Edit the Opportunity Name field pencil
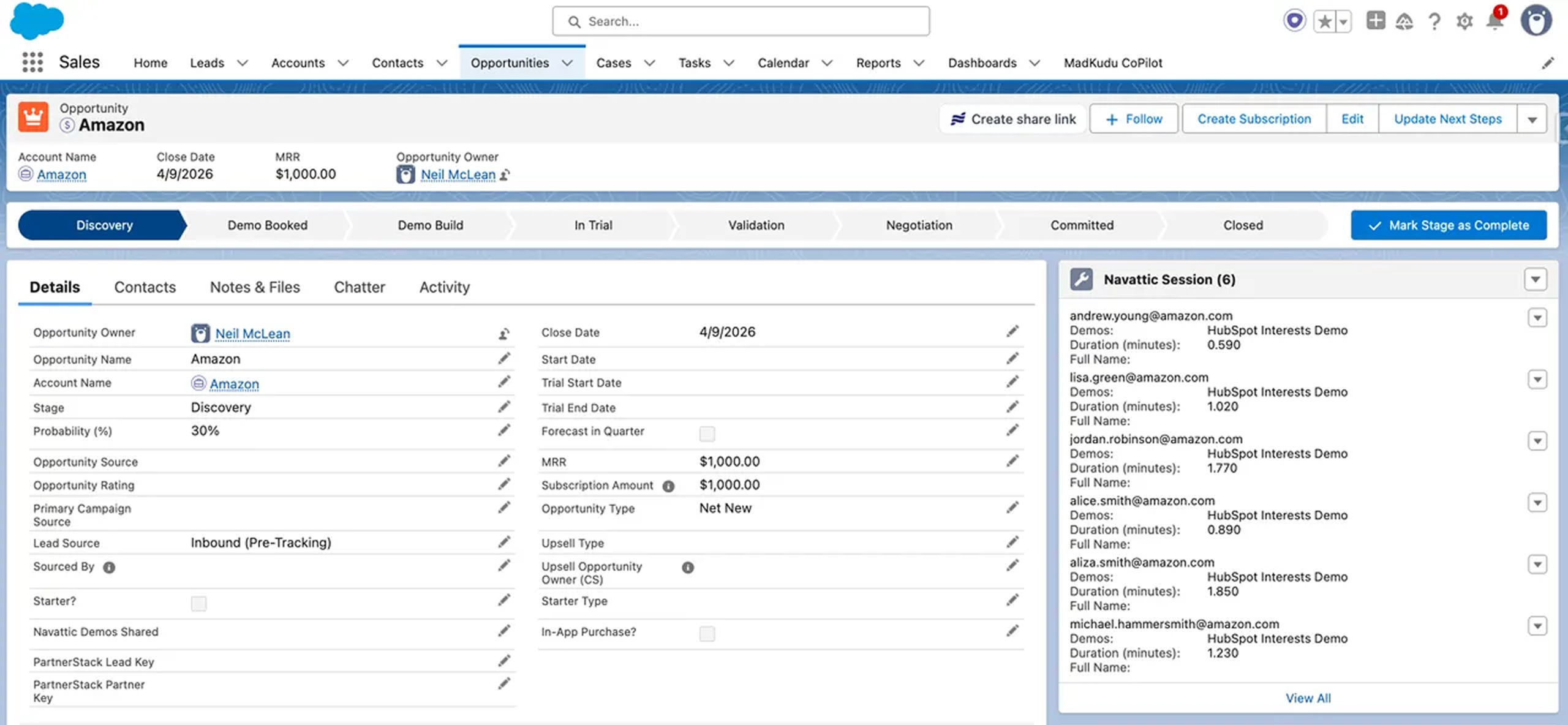 (x=503, y=359)
